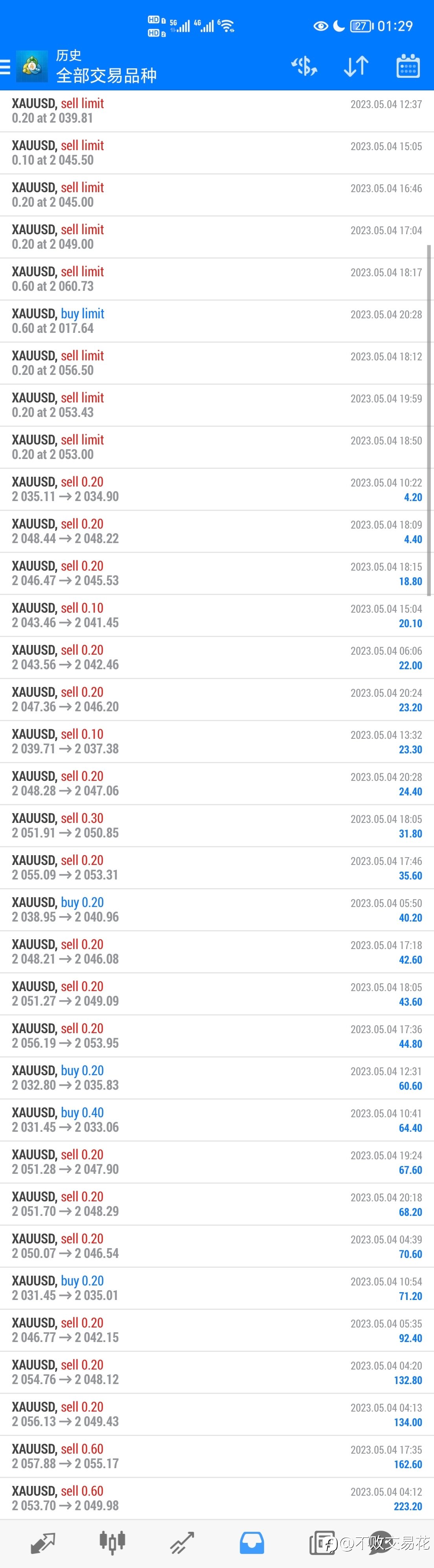Open the sell limit order at 2 039.81
Image resolution: width=434 pixels, height=1568 pixels.
click(217, 111)
